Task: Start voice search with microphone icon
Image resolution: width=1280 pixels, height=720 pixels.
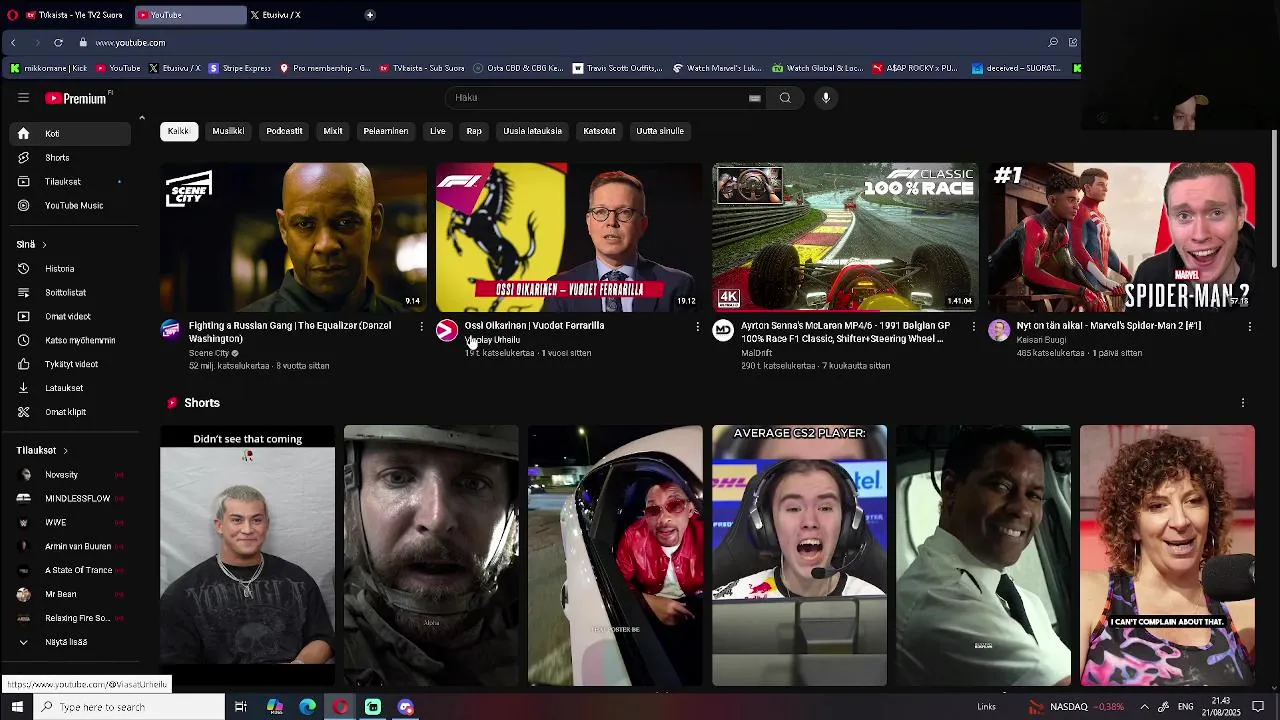Action: click(x=826, y=98)
